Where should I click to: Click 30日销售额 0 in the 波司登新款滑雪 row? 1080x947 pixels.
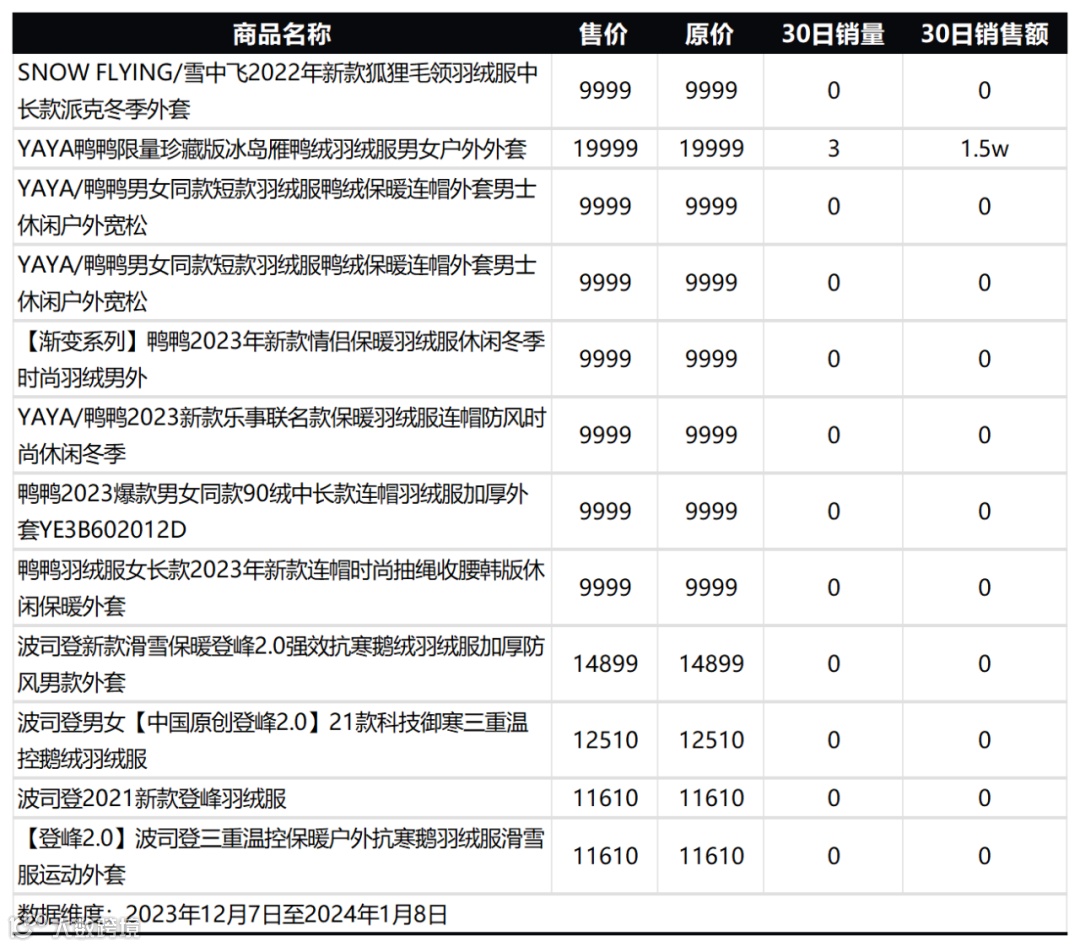pos(984,664)
